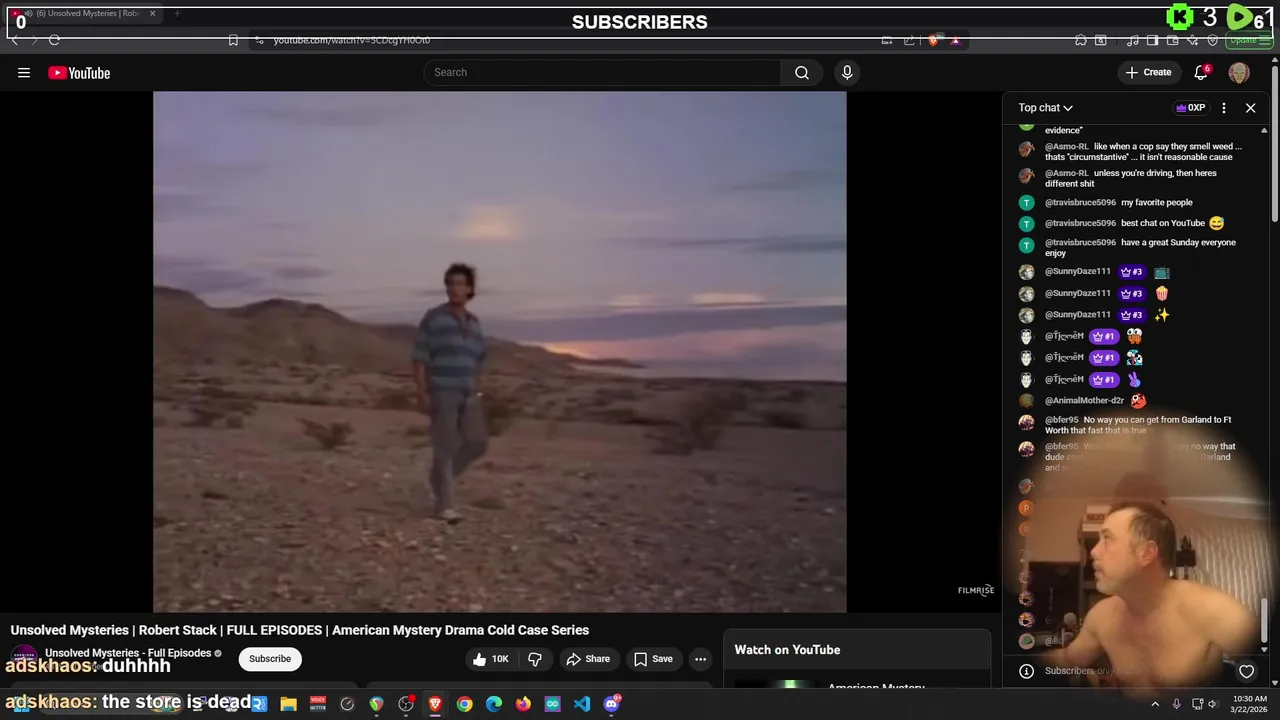This screenshot has width=1280, height=720.
Task: Open browser extensions puzzle icon
Action: 1081,40
